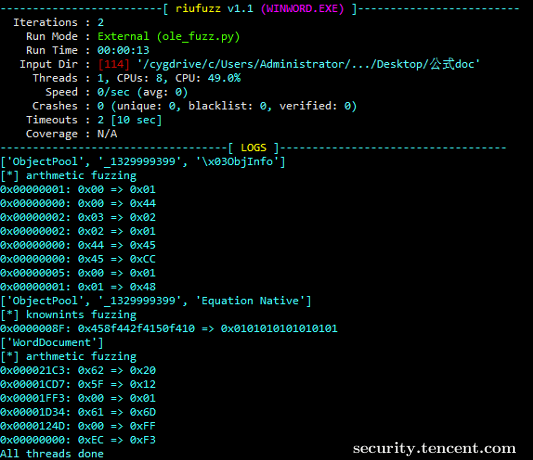Click the 'Equation Native' stream log line
The height and width of the screenshot is (460, 533).
(156, 301)
